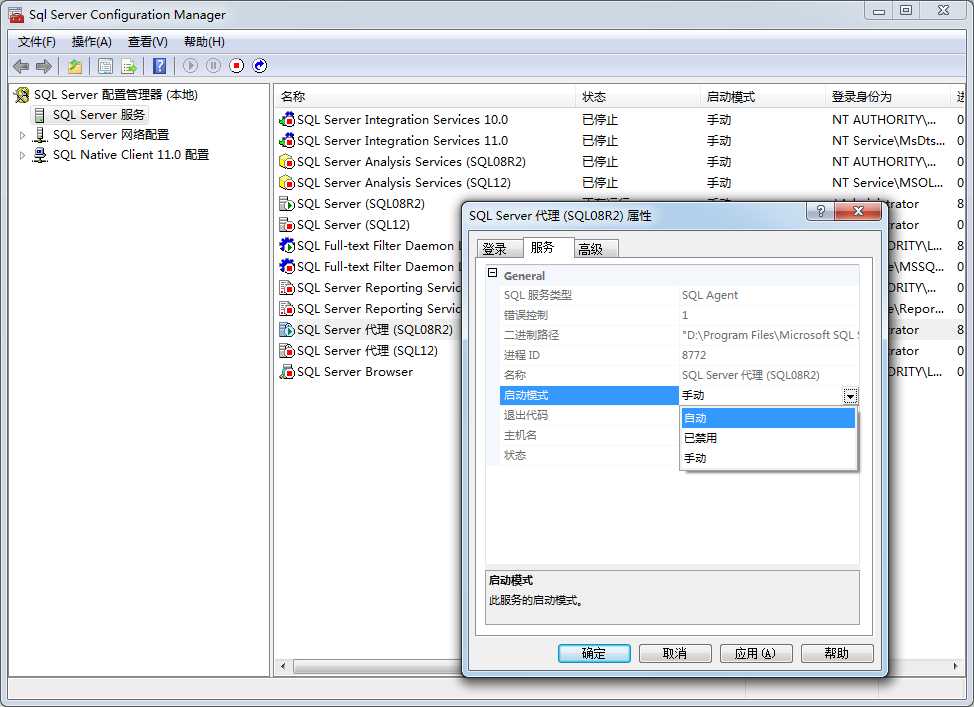The height and width of the screenshot is (707, 974).
Task: Click the Analysis Services (SQL12) icon
Action: point(286,183)
